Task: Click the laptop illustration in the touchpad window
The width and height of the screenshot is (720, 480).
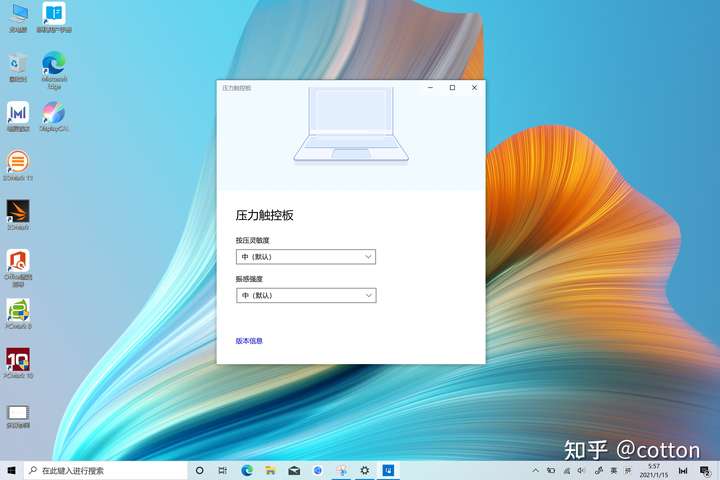Action: (x=351, y=125)
